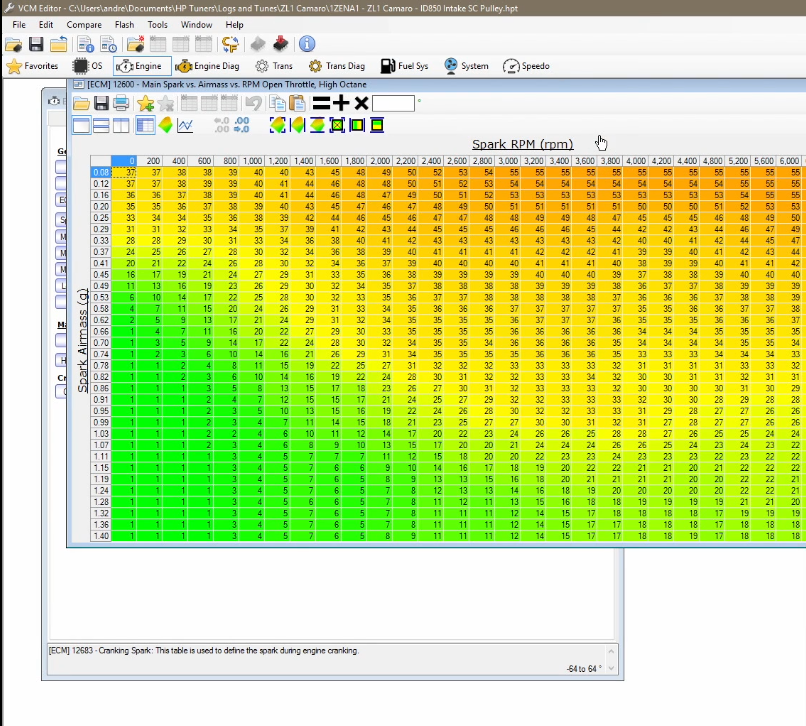Undo the last table edit
The width and height of the screenshot is (806, 726).
pyautogui.click(x=254, y=103)
